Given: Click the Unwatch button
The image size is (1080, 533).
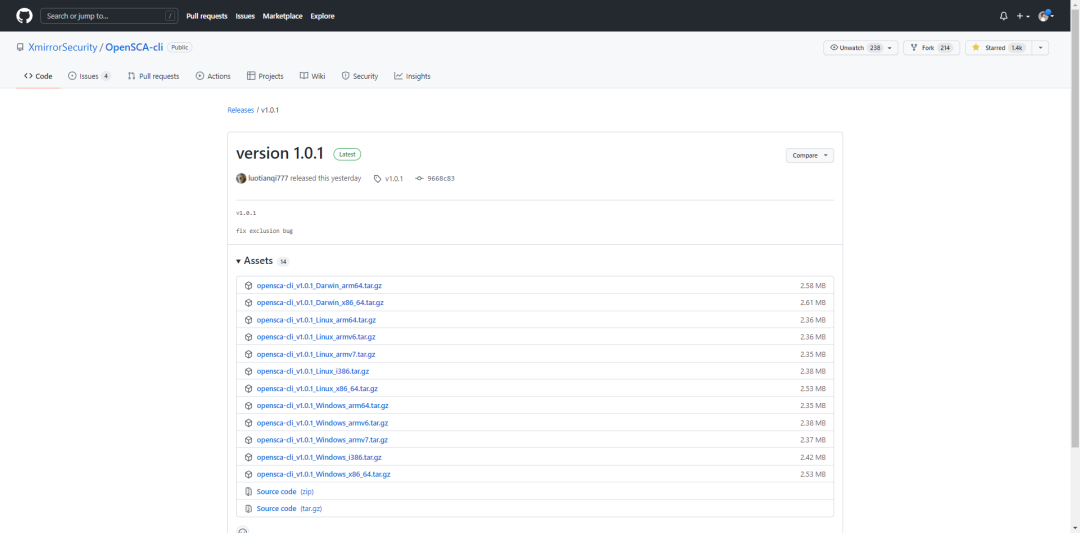Looking at the screenshot, I should pos(854,48).
